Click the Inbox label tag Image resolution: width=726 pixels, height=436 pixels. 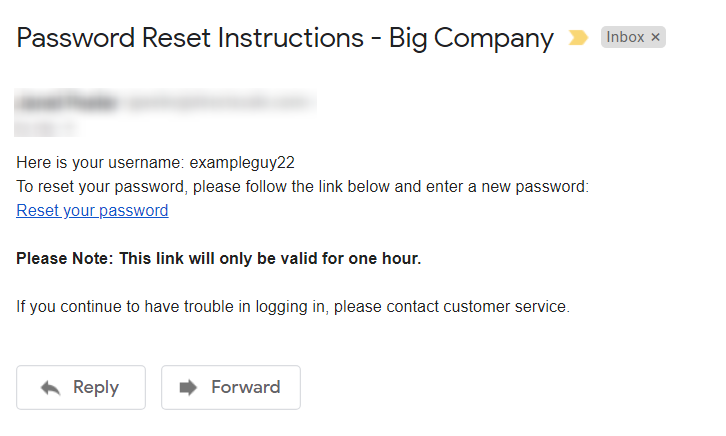[x=626, y=38]
